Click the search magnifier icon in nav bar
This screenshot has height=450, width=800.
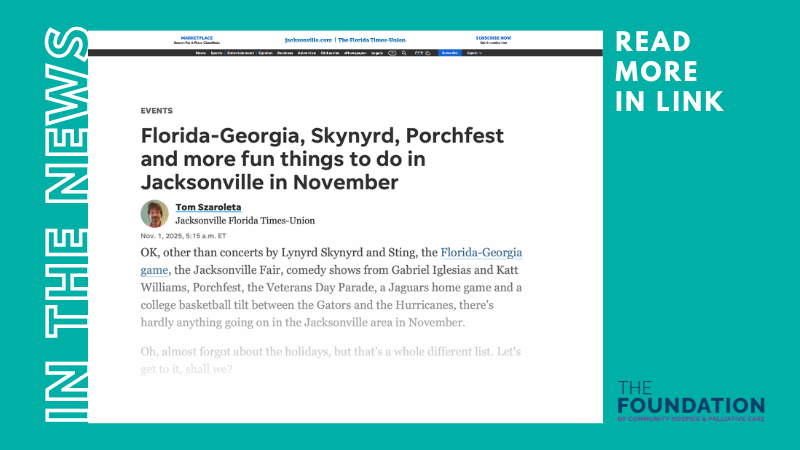(x=404, y=53)
